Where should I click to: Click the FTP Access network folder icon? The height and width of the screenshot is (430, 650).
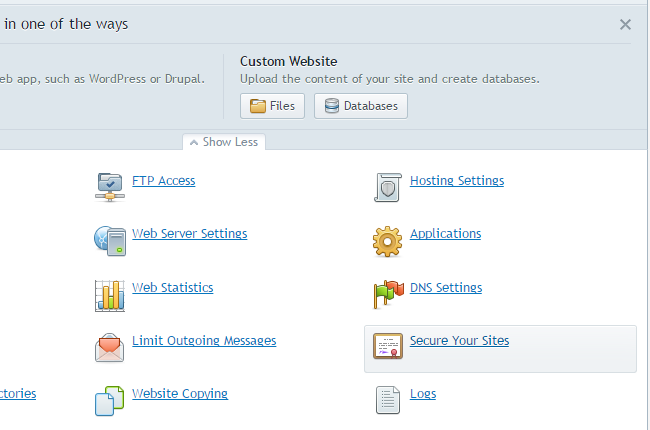(x=110, y=187)
